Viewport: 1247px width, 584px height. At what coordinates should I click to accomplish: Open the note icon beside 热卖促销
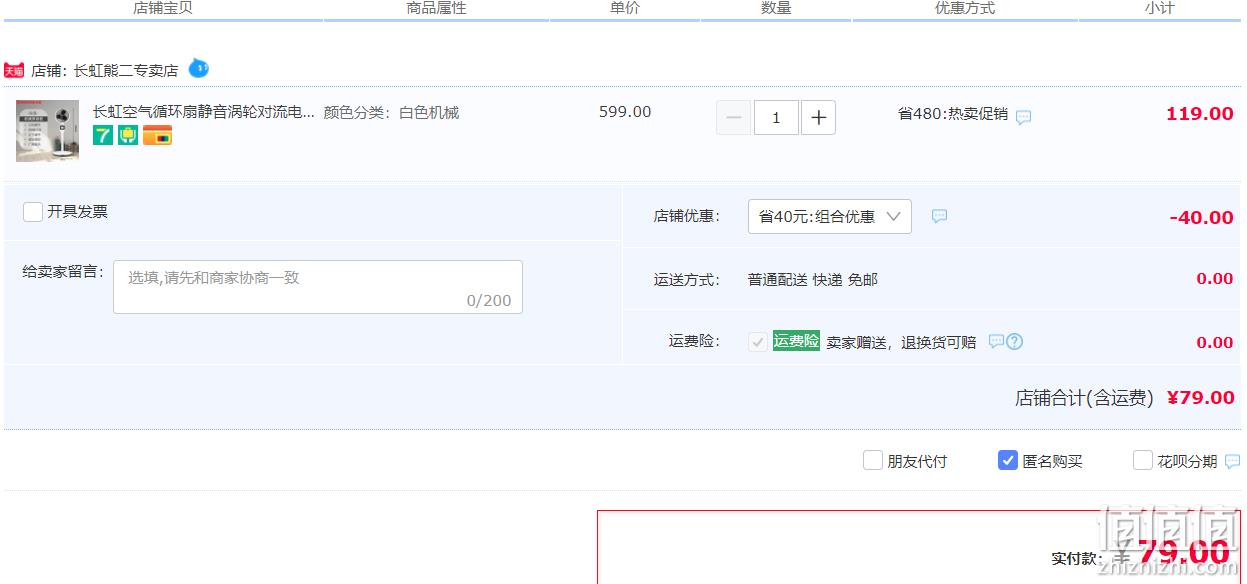pyautogui.click(x=1023, y=117)
